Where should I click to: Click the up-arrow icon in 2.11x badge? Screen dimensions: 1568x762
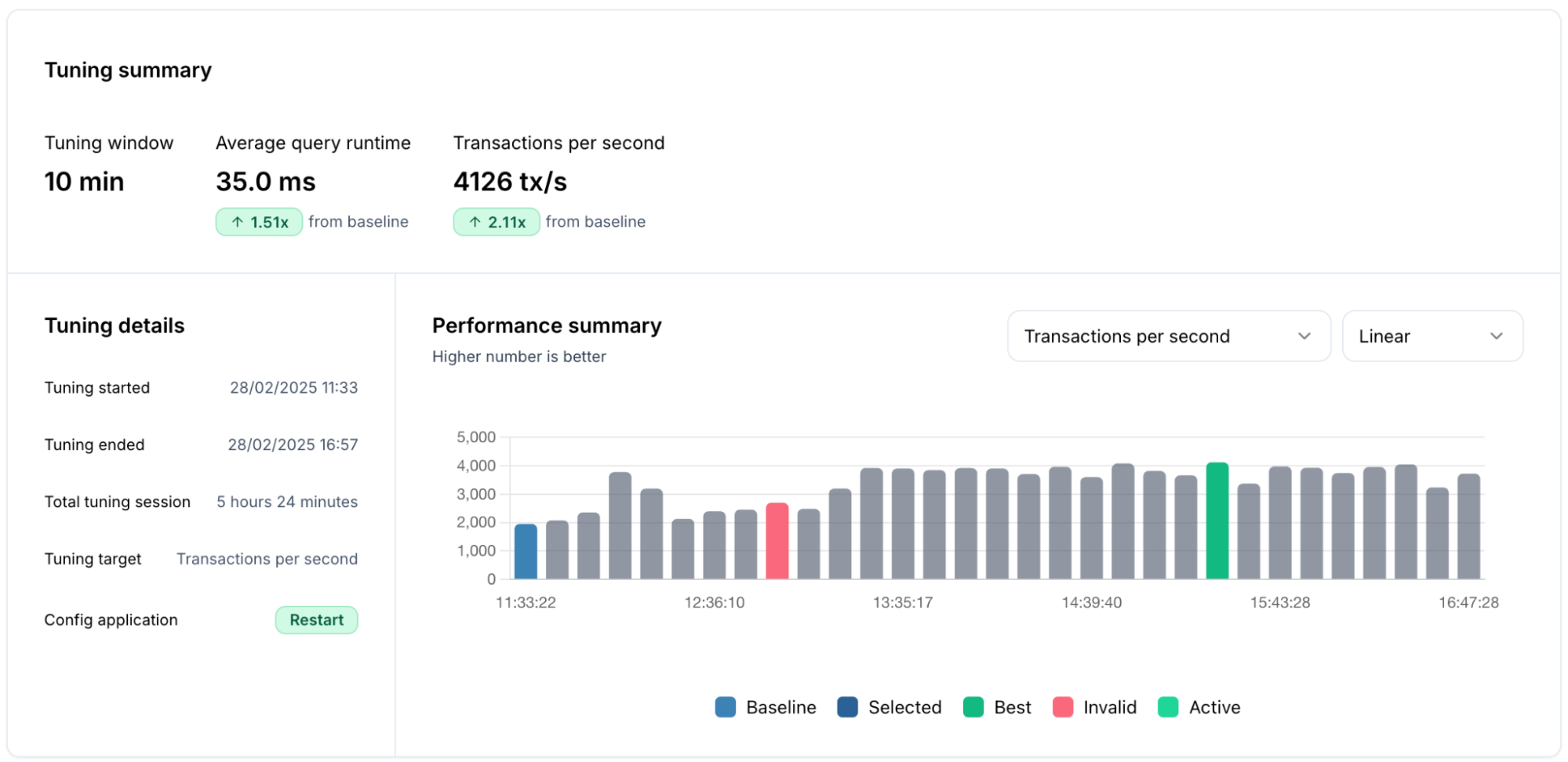(x=475, y=223)
